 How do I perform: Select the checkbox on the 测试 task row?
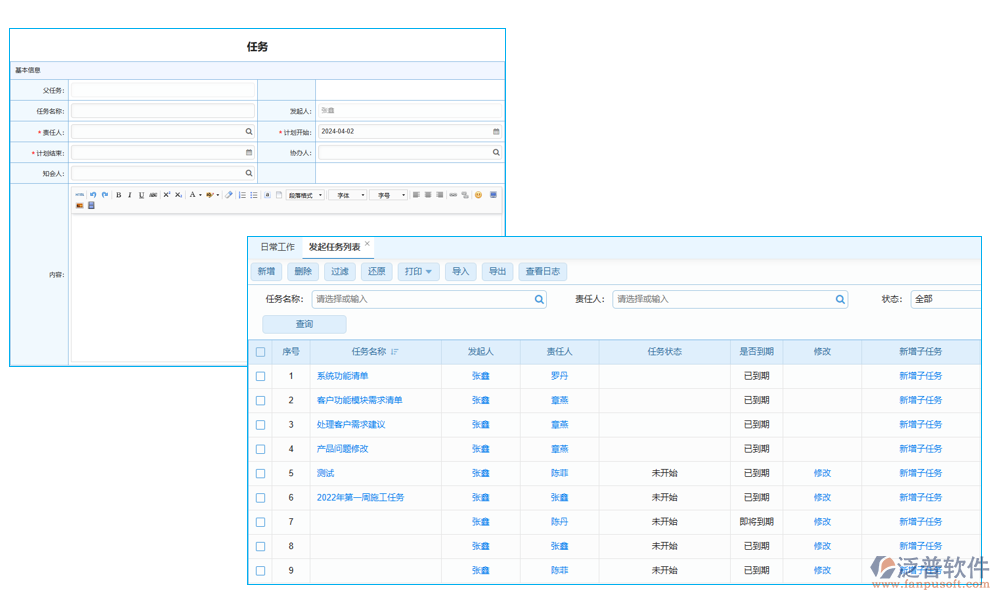coord(261,473)
